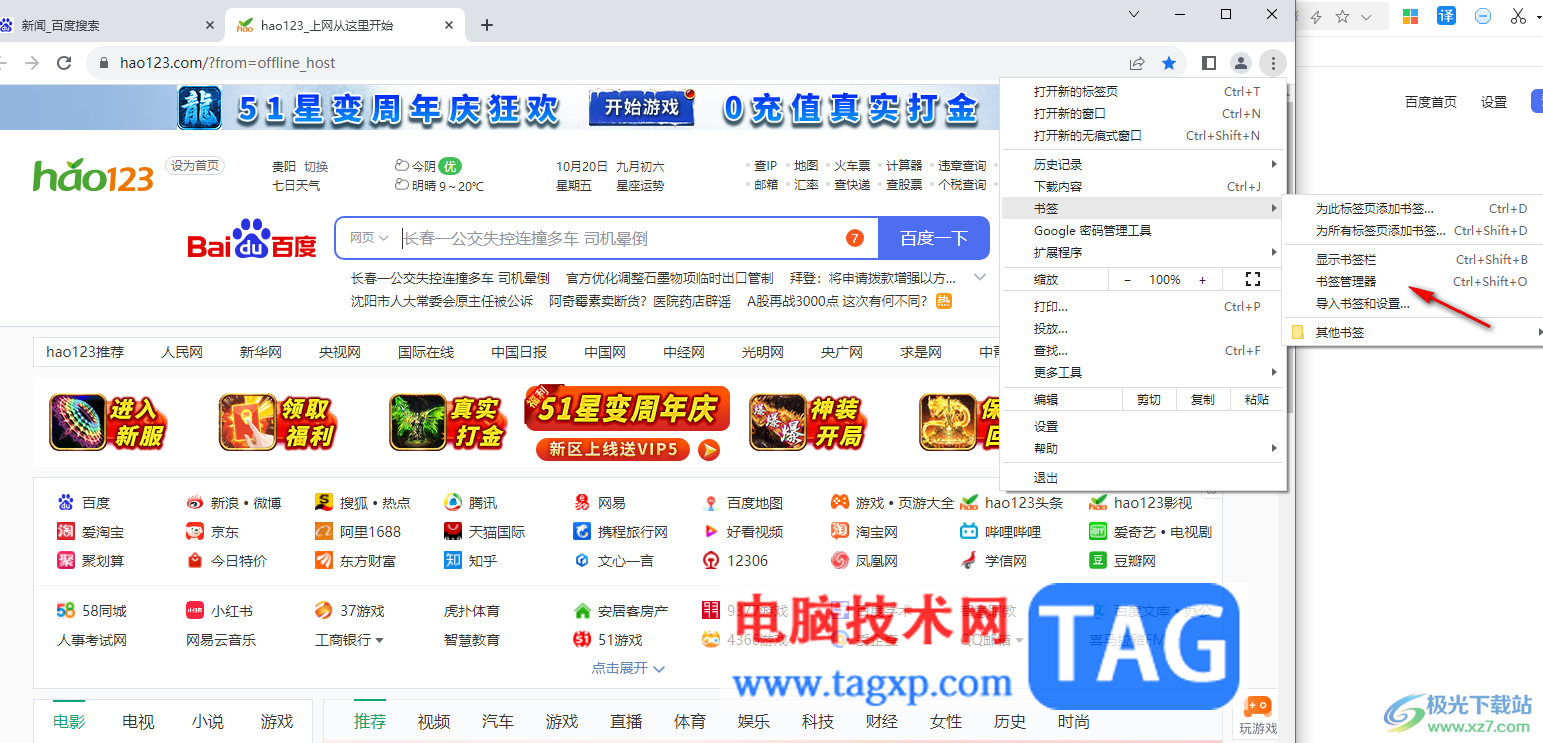Screen dimensions: 1543x743
Task: Click the 进入新服 game ad thumbnail
Action: [x=108, y=422]
